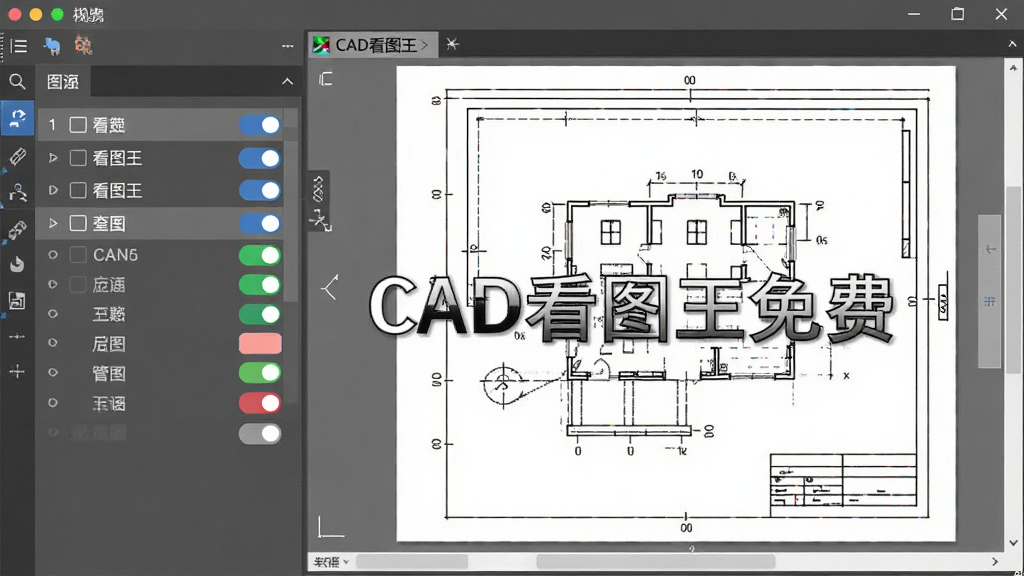Expand the first 看图王 tree item
The image size is (1024, 576).
(x=53, y=158)
